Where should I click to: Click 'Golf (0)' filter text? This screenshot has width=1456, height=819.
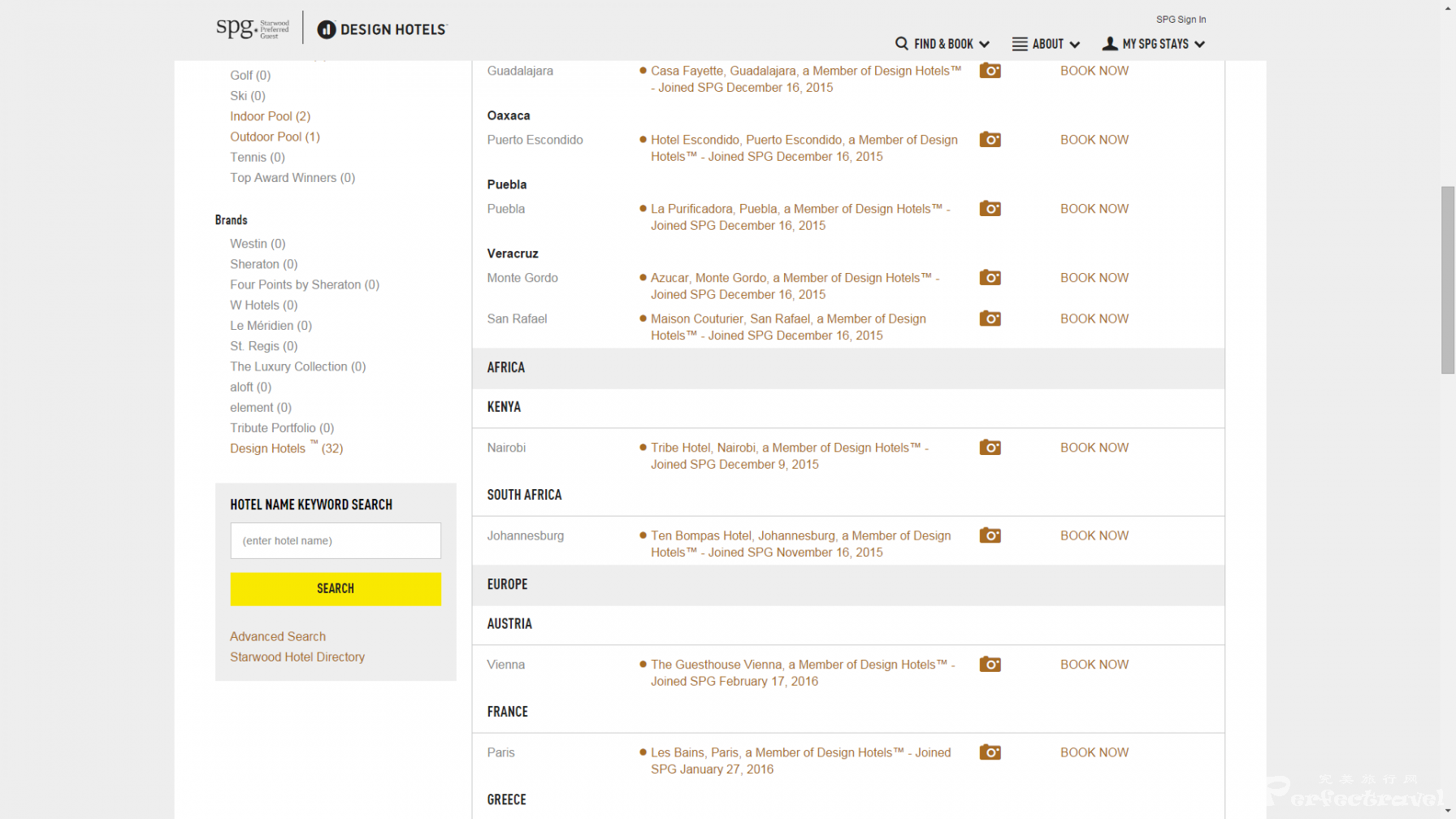pyautogui.click(x=250, y=75)
